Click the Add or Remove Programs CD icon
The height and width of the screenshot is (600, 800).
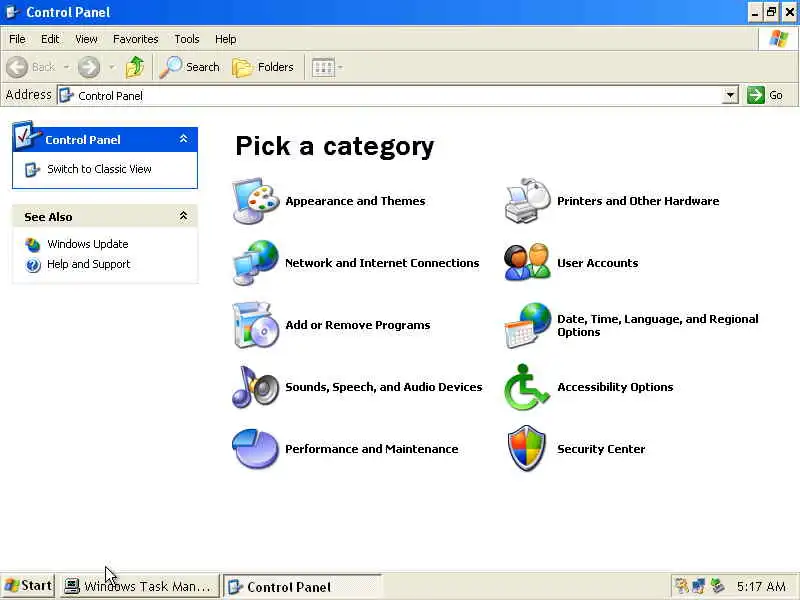256,325
